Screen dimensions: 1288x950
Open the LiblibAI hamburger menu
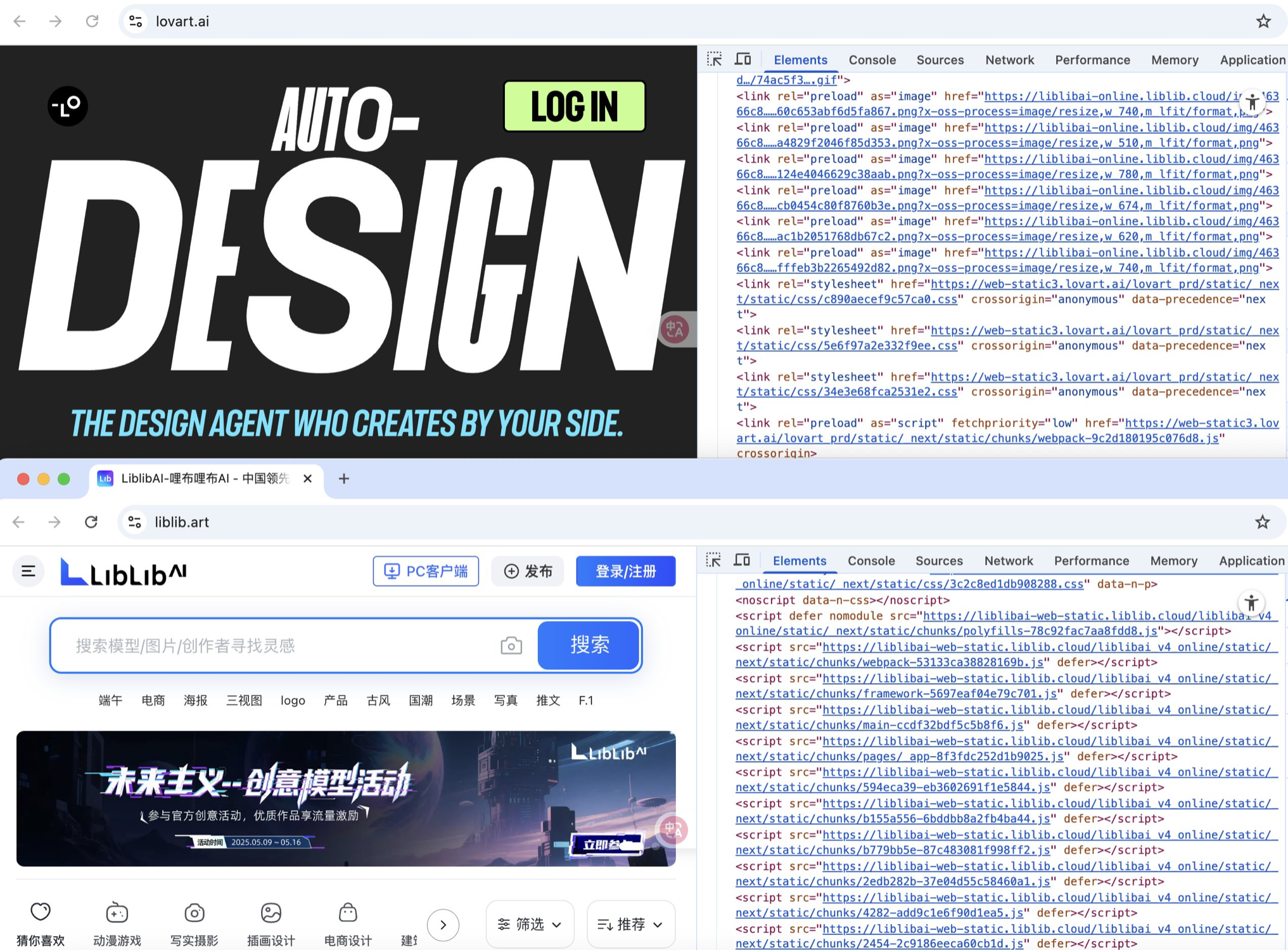29,571
